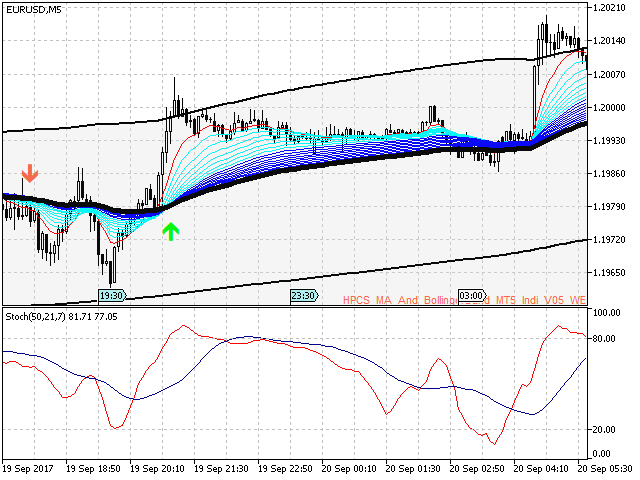
Task: Click the 20 Sep 01:30 time label
Action: [413, 469]
